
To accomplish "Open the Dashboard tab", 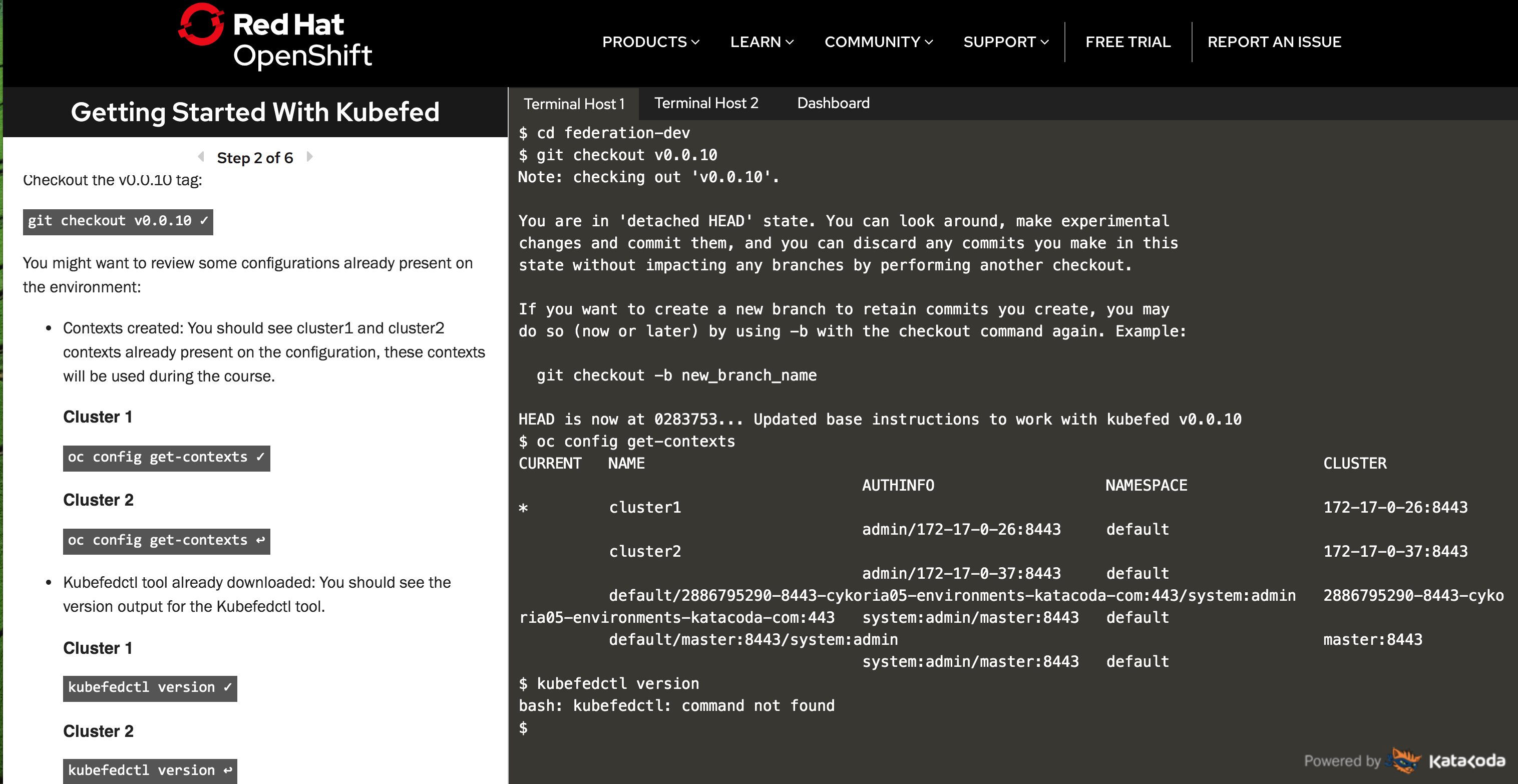I will [833, 103].
